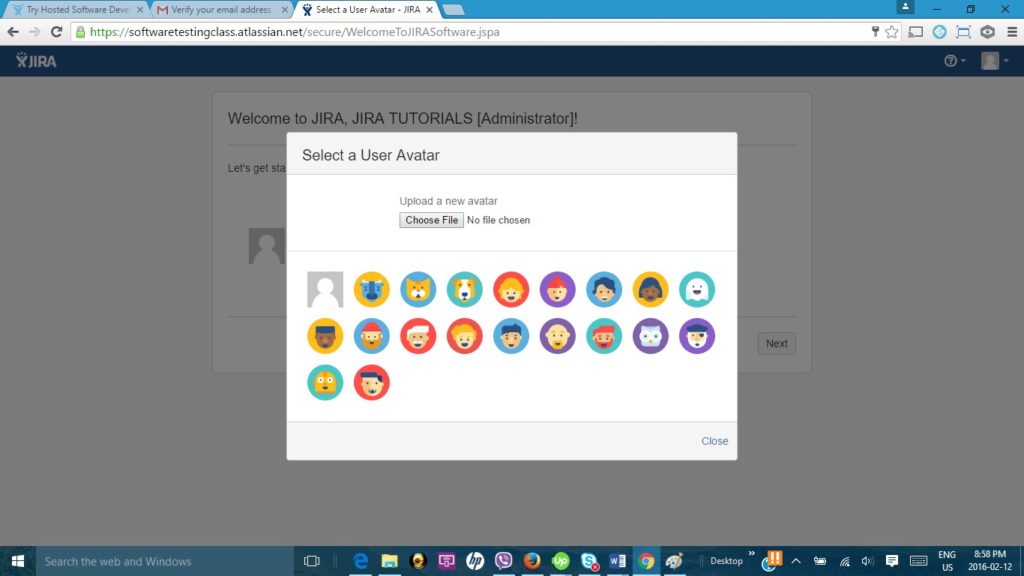Open Microsoft Edge from taskbar
Screen dimensions: 1024x576
[360, 561]
